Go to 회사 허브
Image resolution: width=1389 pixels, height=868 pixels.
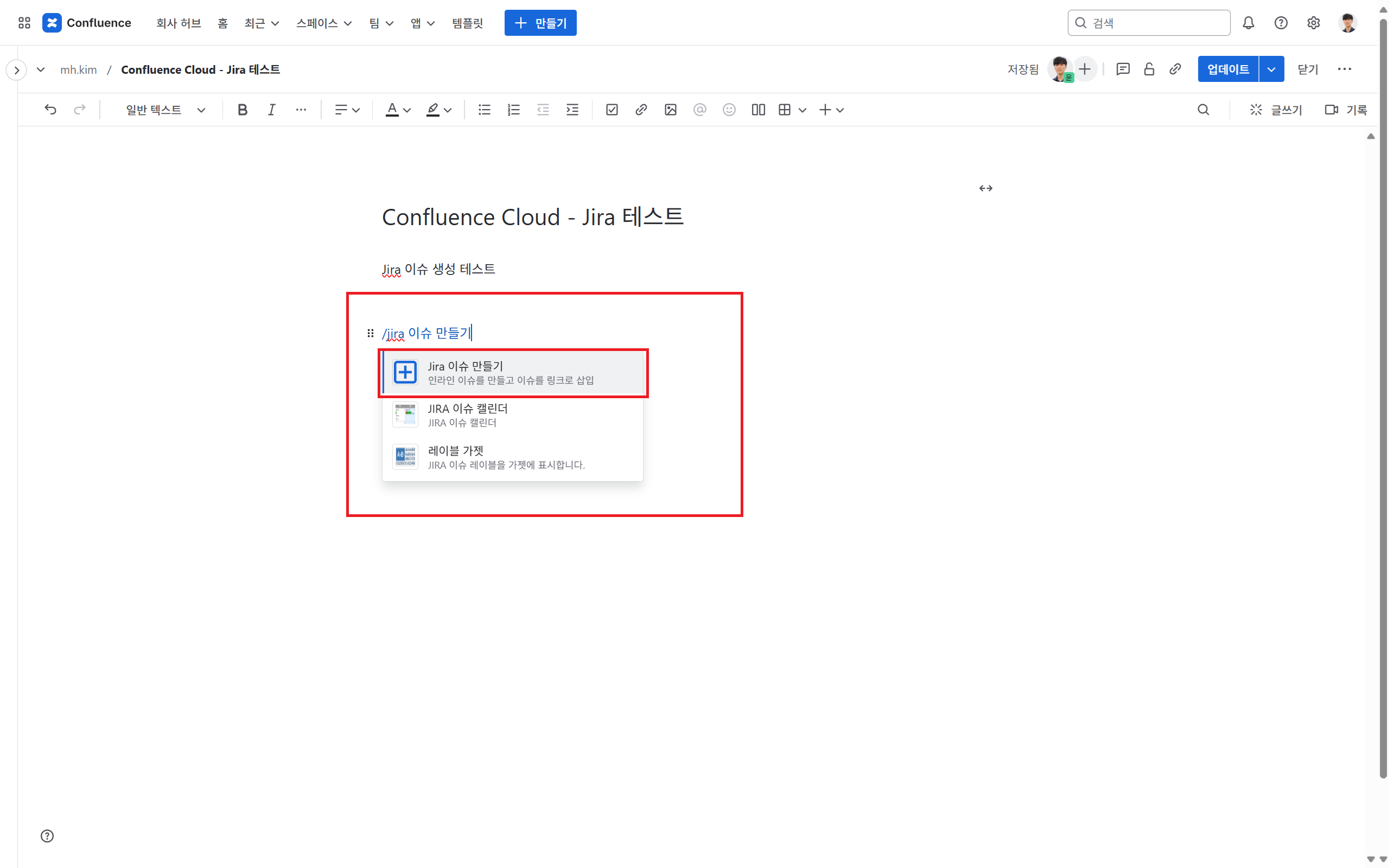[x=179, y=23]
